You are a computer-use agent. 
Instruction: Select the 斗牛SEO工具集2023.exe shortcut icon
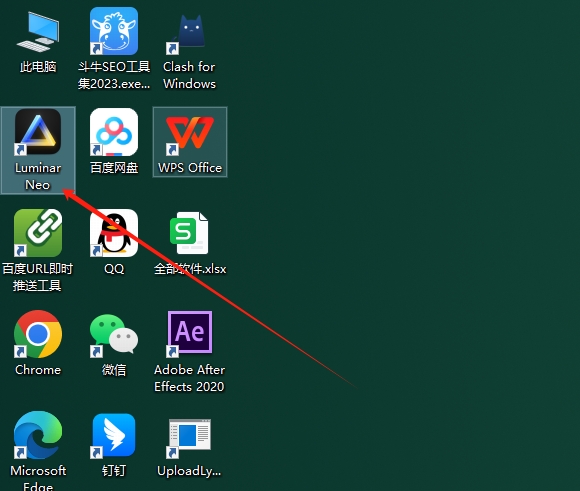tap(114, 31)
